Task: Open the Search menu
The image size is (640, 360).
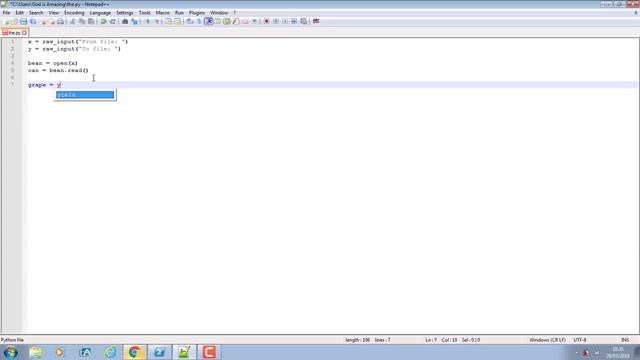Action: click(36, 13)
